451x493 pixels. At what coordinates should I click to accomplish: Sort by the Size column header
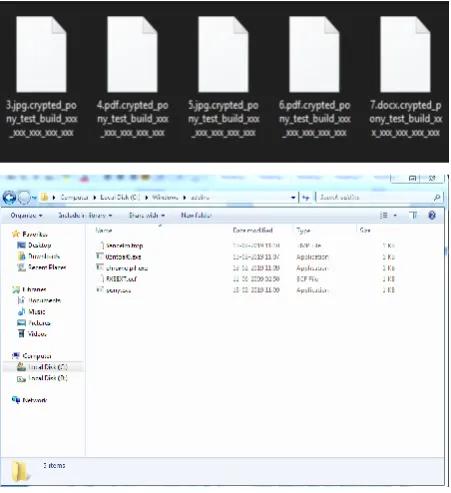pos(365,230)
